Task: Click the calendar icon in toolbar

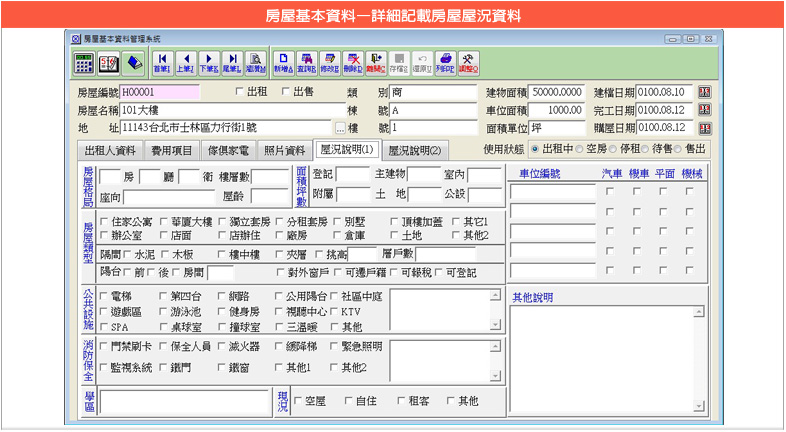Action: click(x=108, y=61)
